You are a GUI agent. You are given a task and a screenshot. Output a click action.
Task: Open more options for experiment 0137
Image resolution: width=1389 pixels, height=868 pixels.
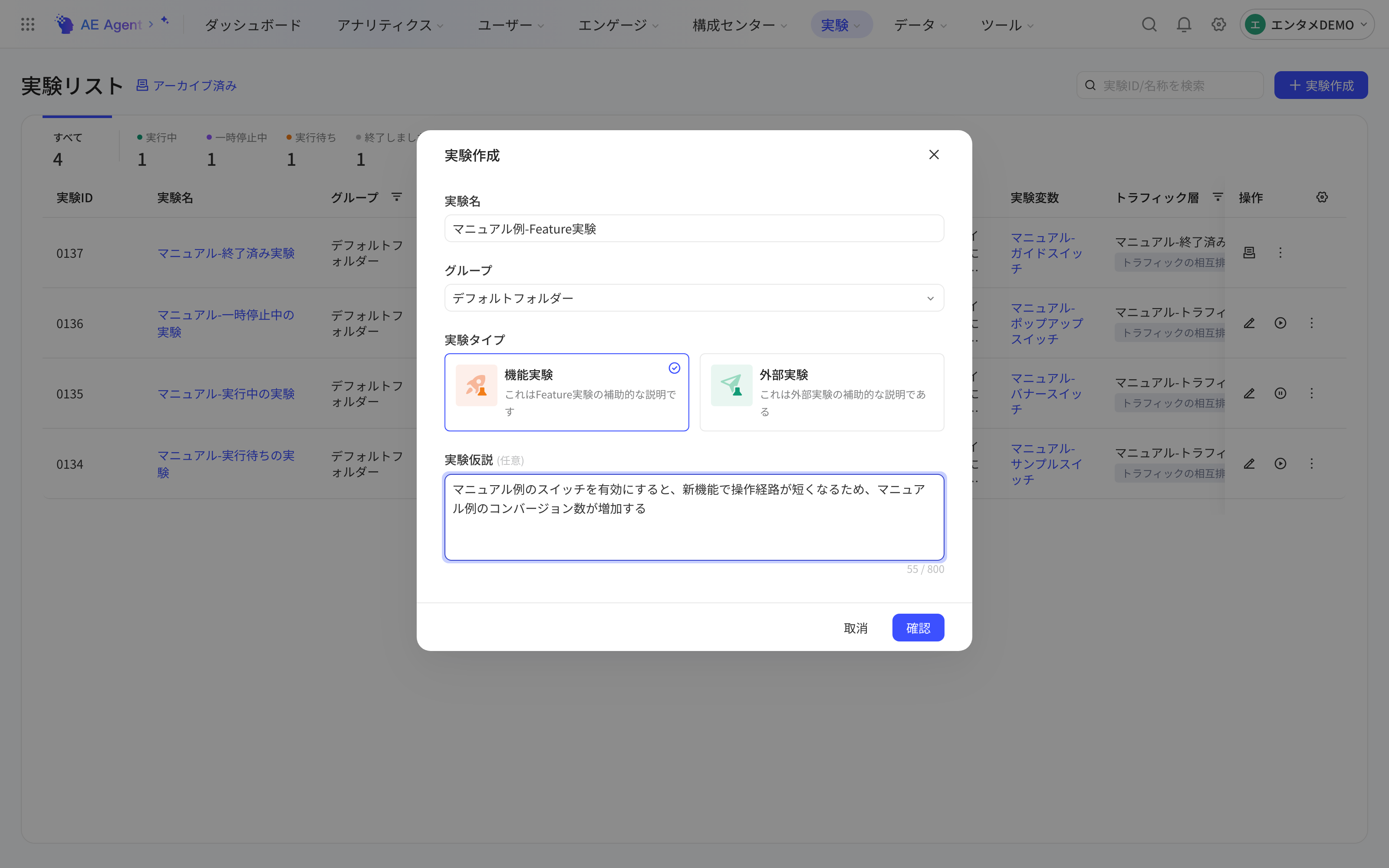click(x=1280, y=253)
